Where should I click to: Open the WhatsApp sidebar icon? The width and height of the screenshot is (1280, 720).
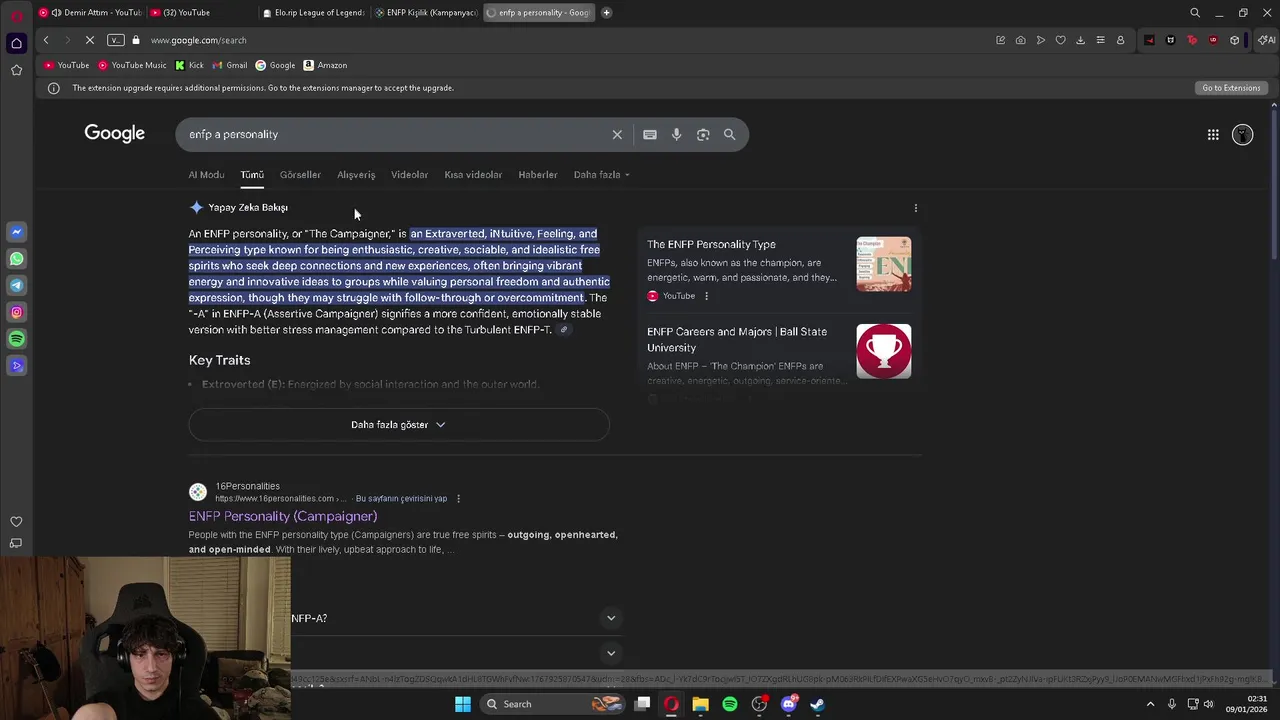[x=16, y=259]
